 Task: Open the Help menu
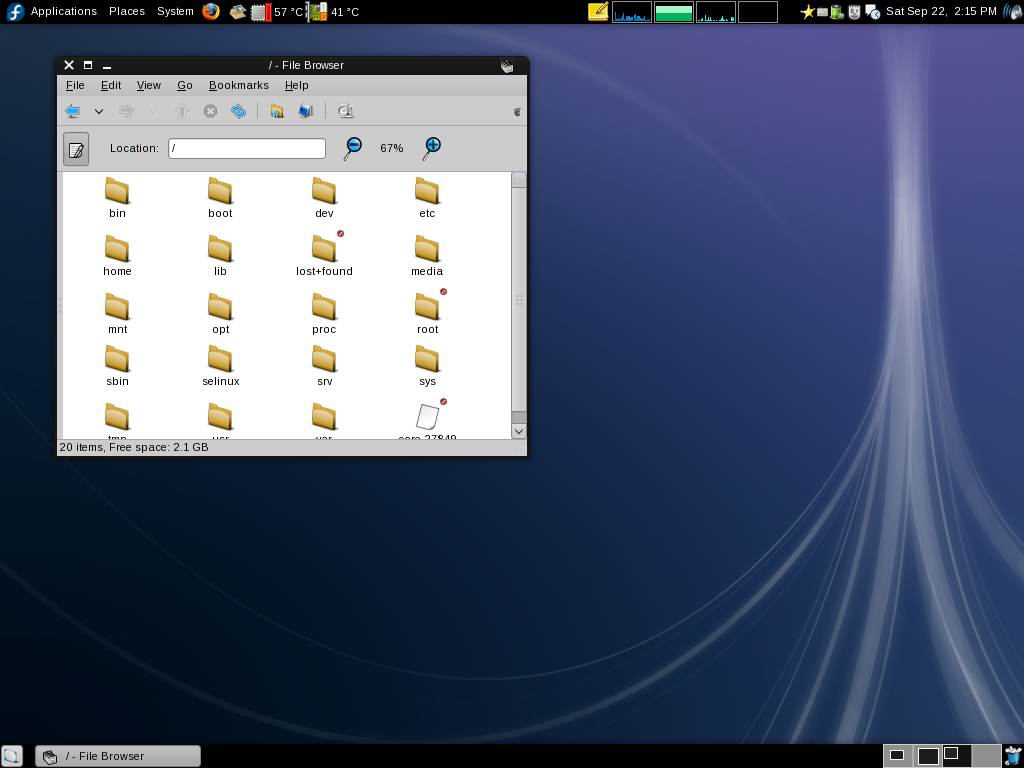tap(296, 86)
